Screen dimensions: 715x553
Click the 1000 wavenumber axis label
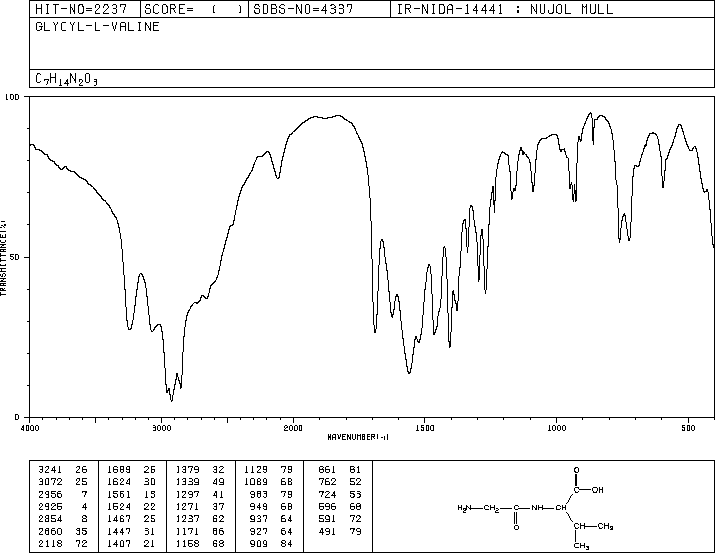tap(556, 428)
